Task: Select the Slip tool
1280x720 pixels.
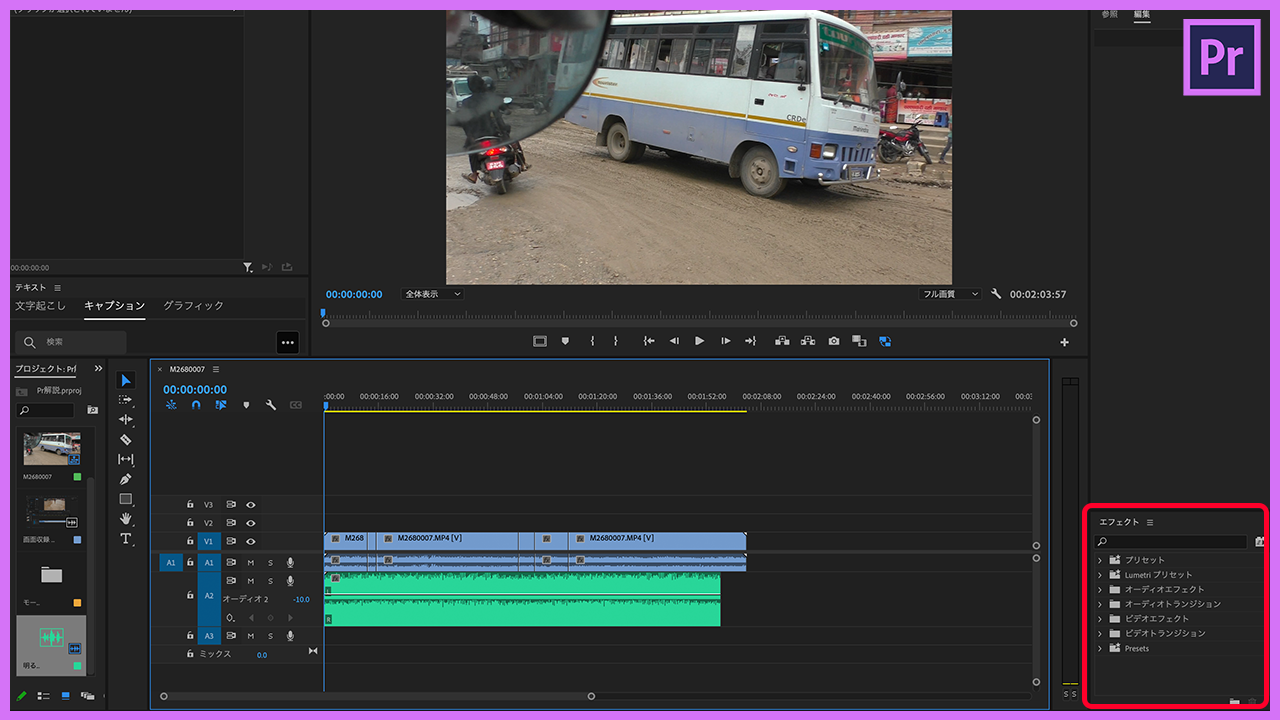Action: [x=126, y=459]
